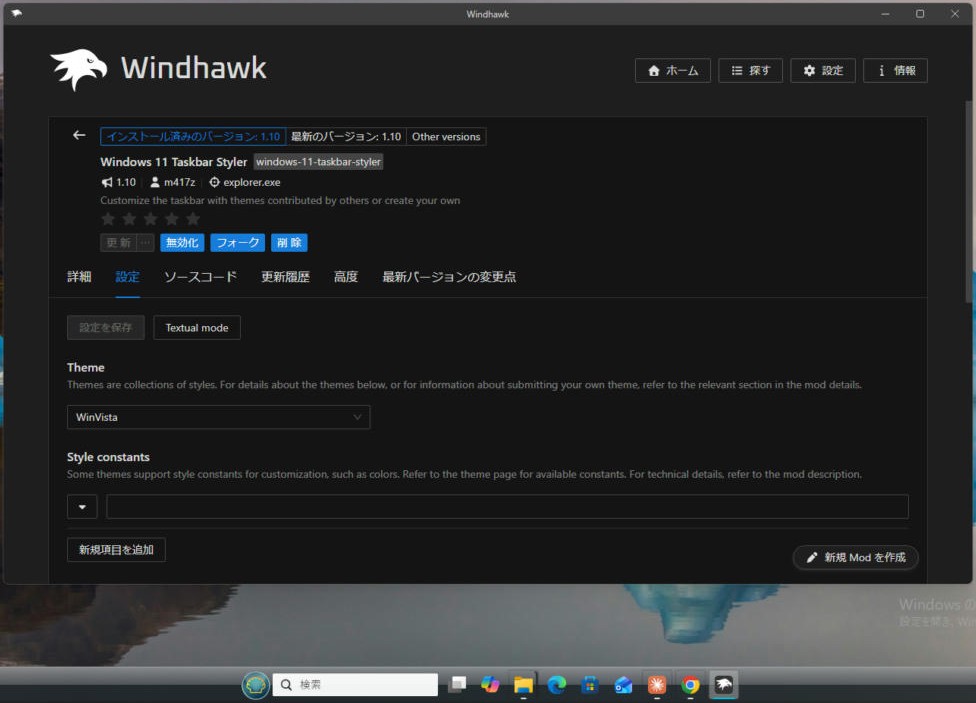Viewport: 976px width, 703px height.
Task: Launch Google Chrome from the taskbar
Action: 690,685
